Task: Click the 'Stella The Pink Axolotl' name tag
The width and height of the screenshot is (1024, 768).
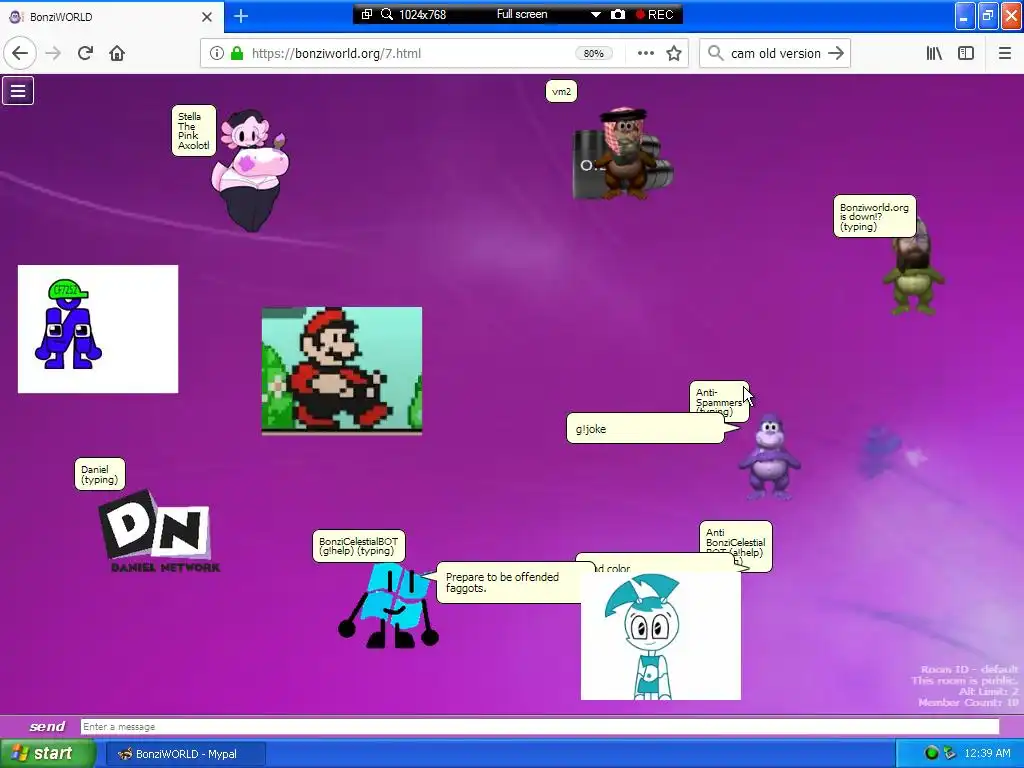Action: tap(194, 131)
